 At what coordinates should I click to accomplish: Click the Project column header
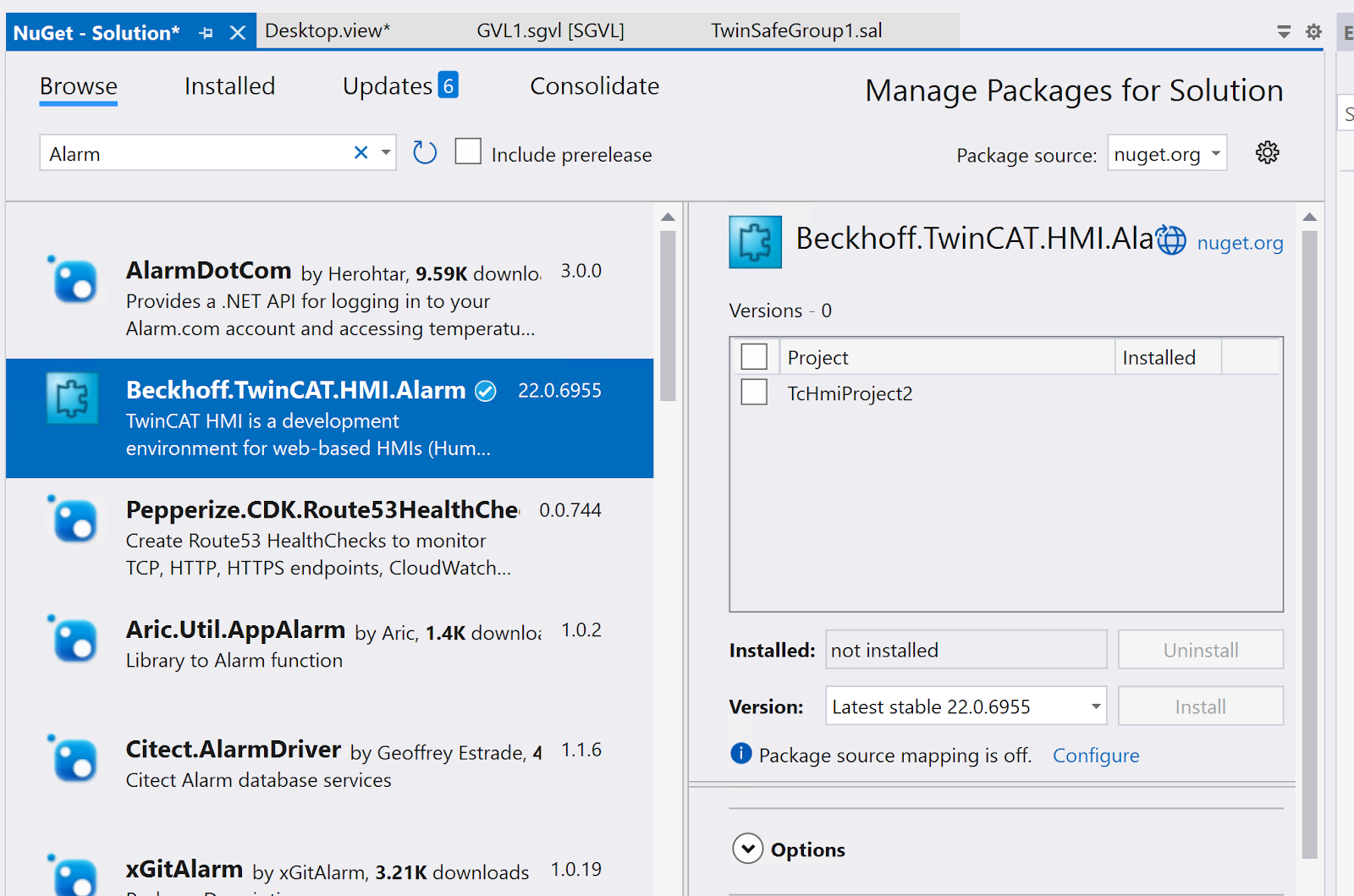click(946, 357)
